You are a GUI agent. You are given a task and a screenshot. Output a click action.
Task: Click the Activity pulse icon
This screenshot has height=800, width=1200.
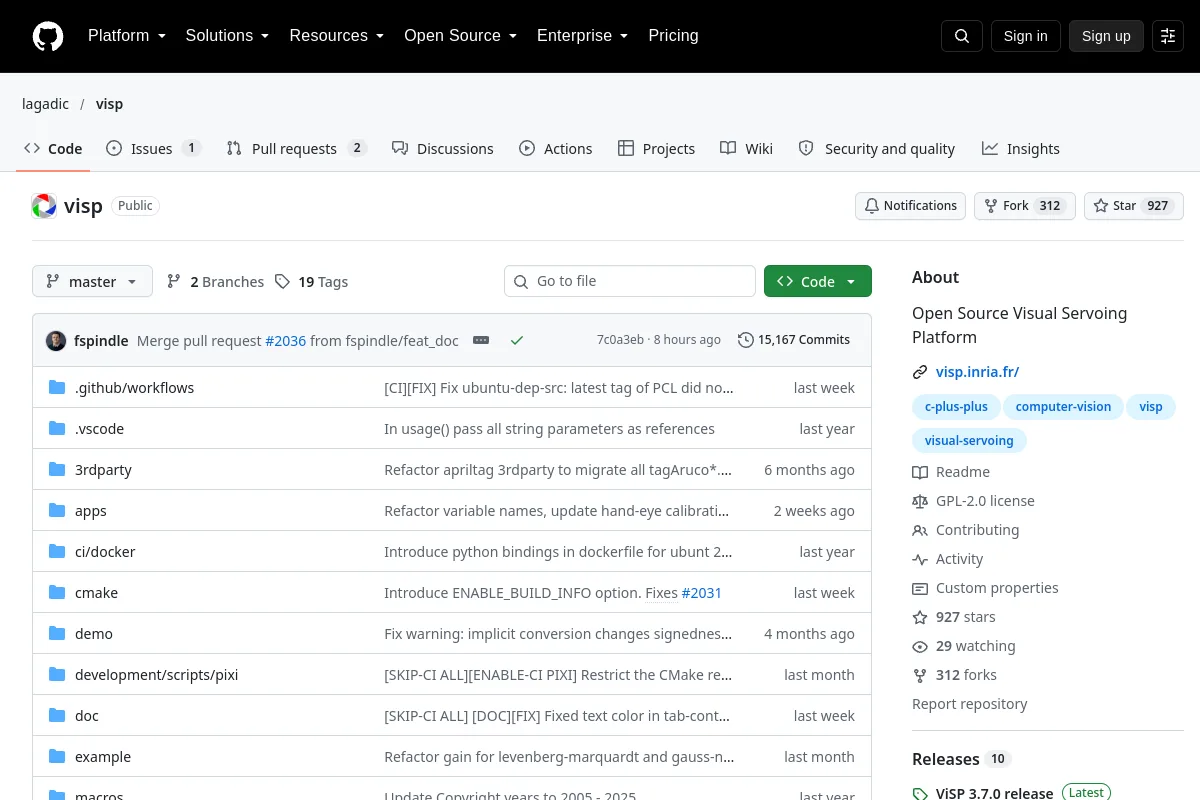click(x=920, y=559)
